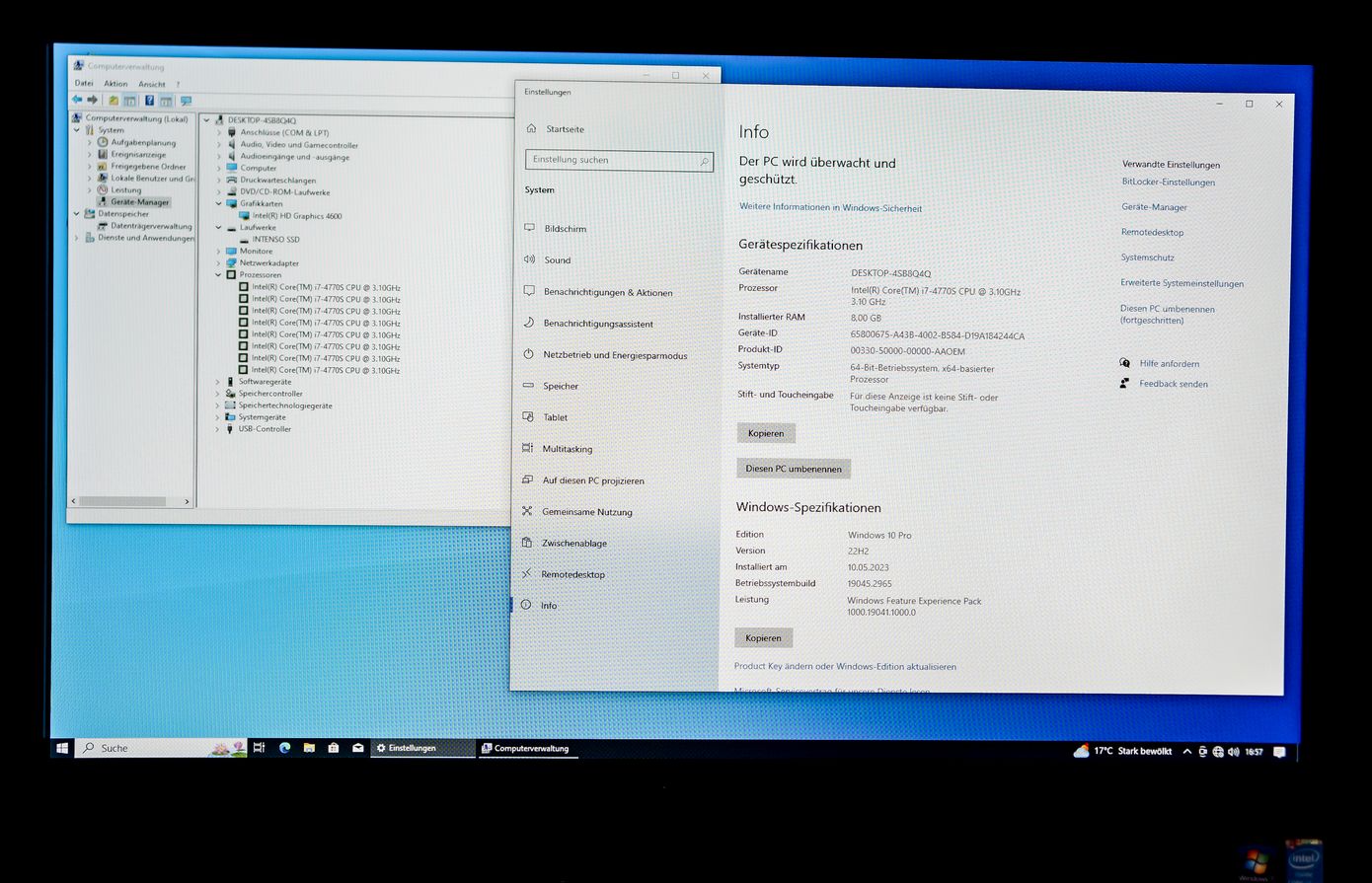
Task: Open the Erweiterte Systemeinstellungen link
Action: pos(1181,283)
